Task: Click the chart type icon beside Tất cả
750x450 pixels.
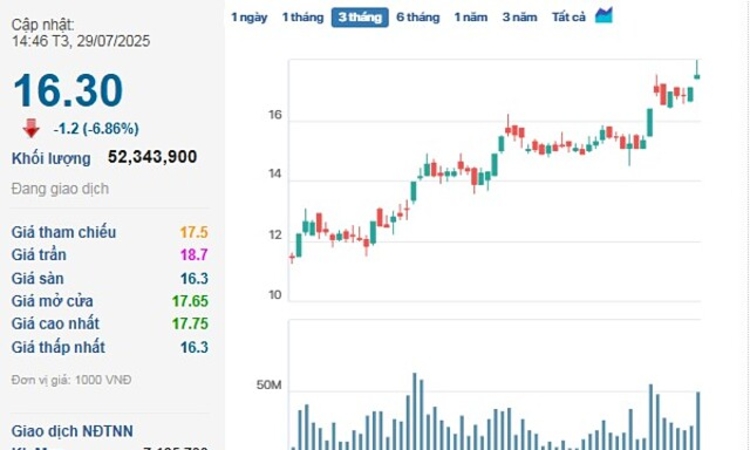Action: (603, 16)
